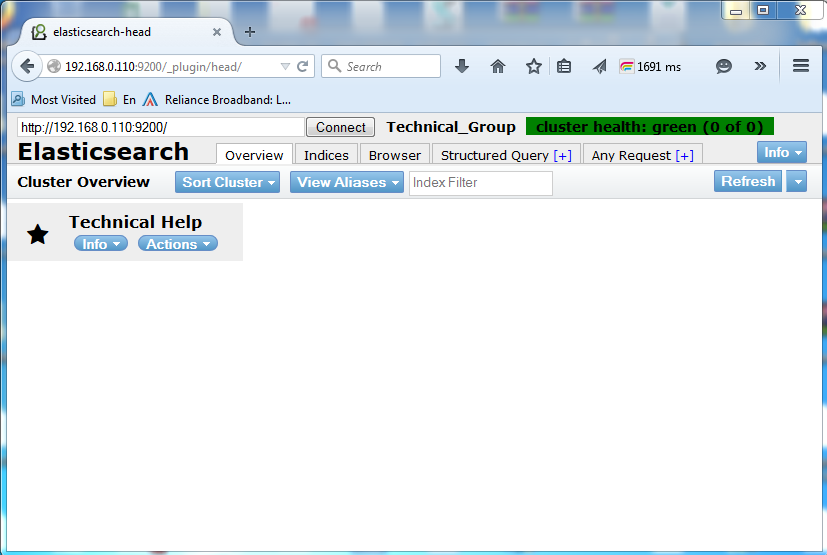Click the Technical Help node name

coord(136,222)
